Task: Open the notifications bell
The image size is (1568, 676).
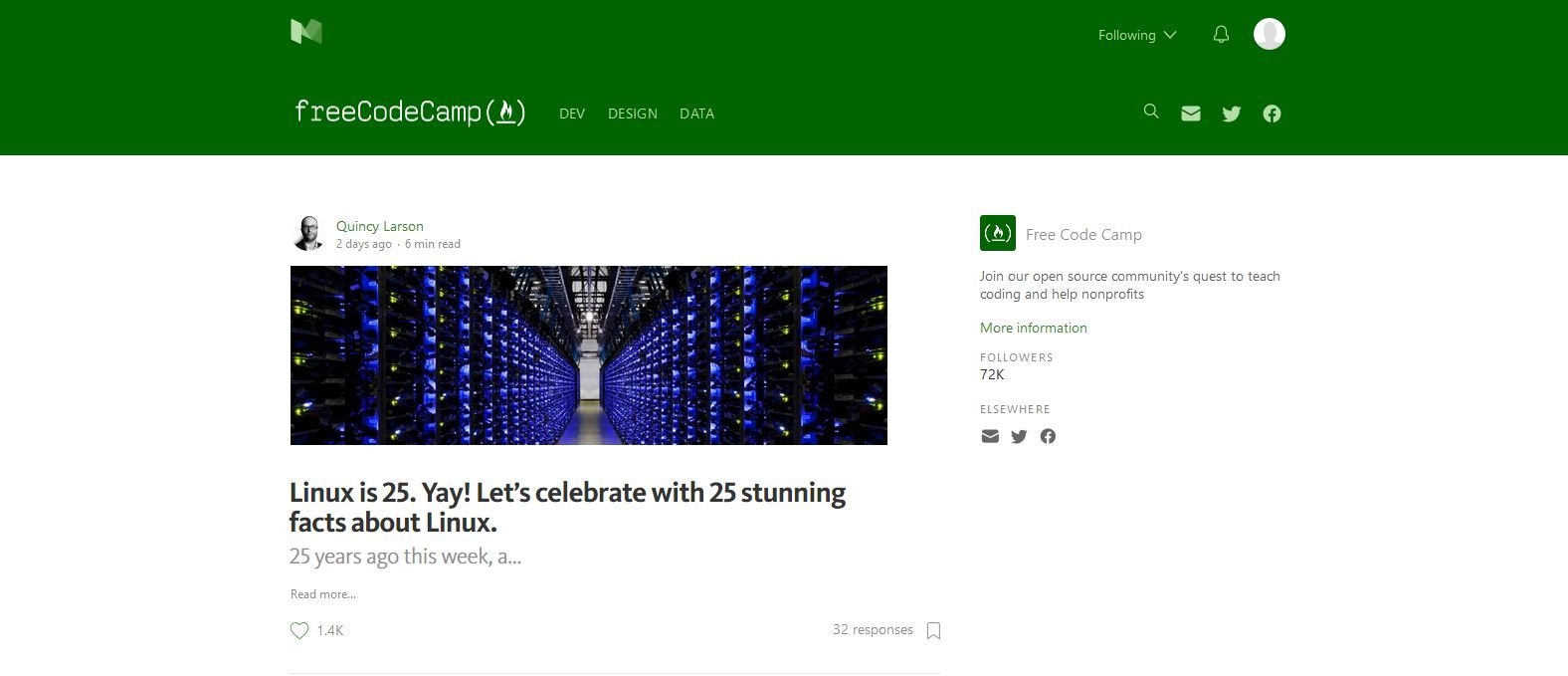Action: pyautogui.click(x=1221, y=35)
